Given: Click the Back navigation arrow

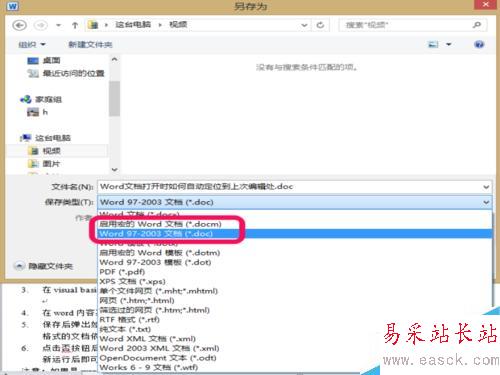Looking at the screenshot, I should [19, 25].
